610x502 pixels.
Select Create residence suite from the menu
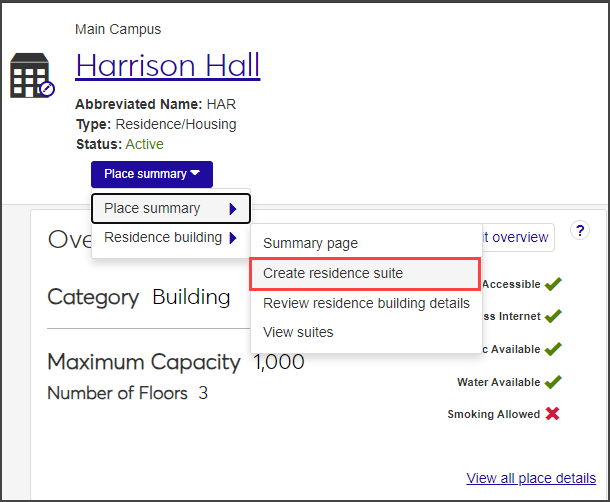333,273
